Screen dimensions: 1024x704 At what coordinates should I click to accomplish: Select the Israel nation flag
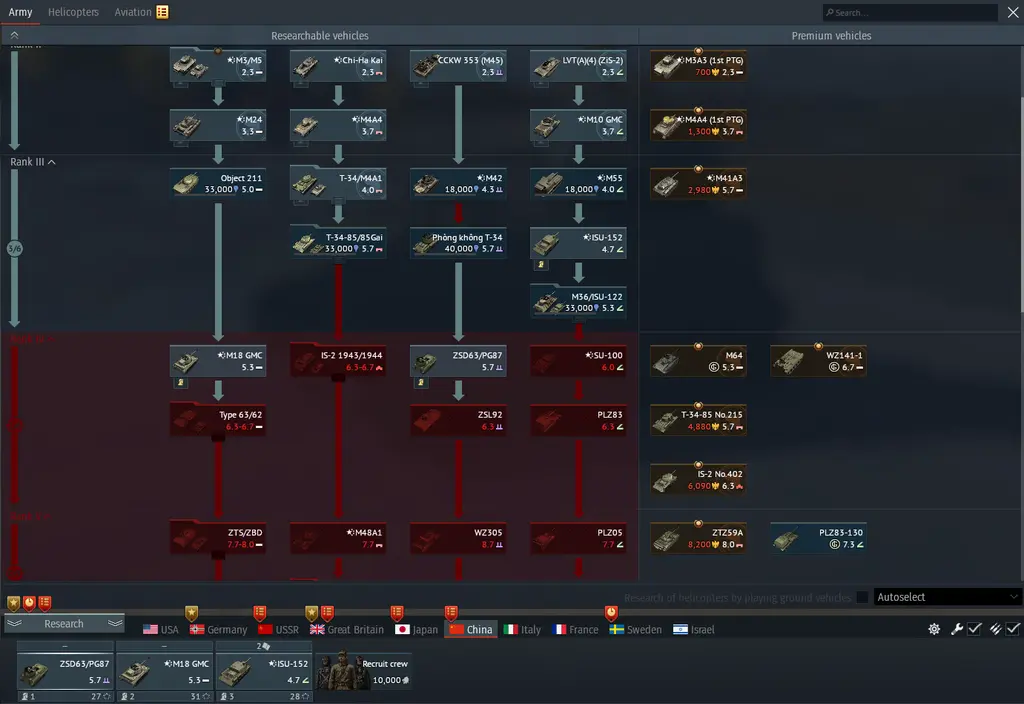pyautogui.click(x=694, y=630)
